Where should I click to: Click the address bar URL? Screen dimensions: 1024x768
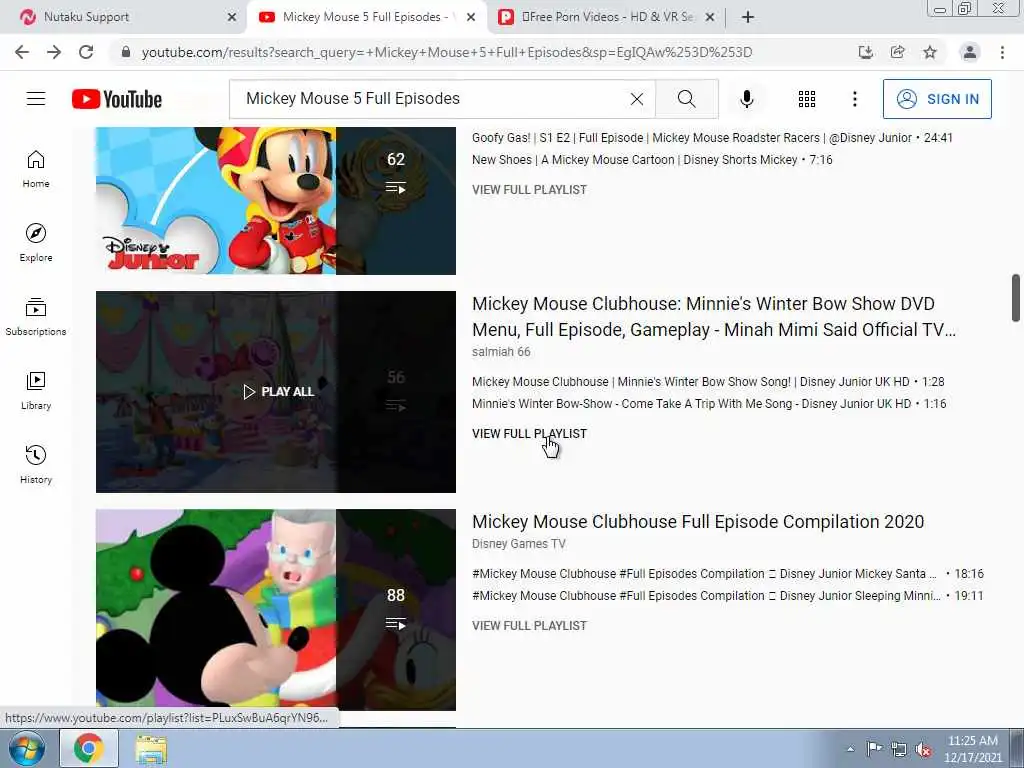(x=447, y=52)
